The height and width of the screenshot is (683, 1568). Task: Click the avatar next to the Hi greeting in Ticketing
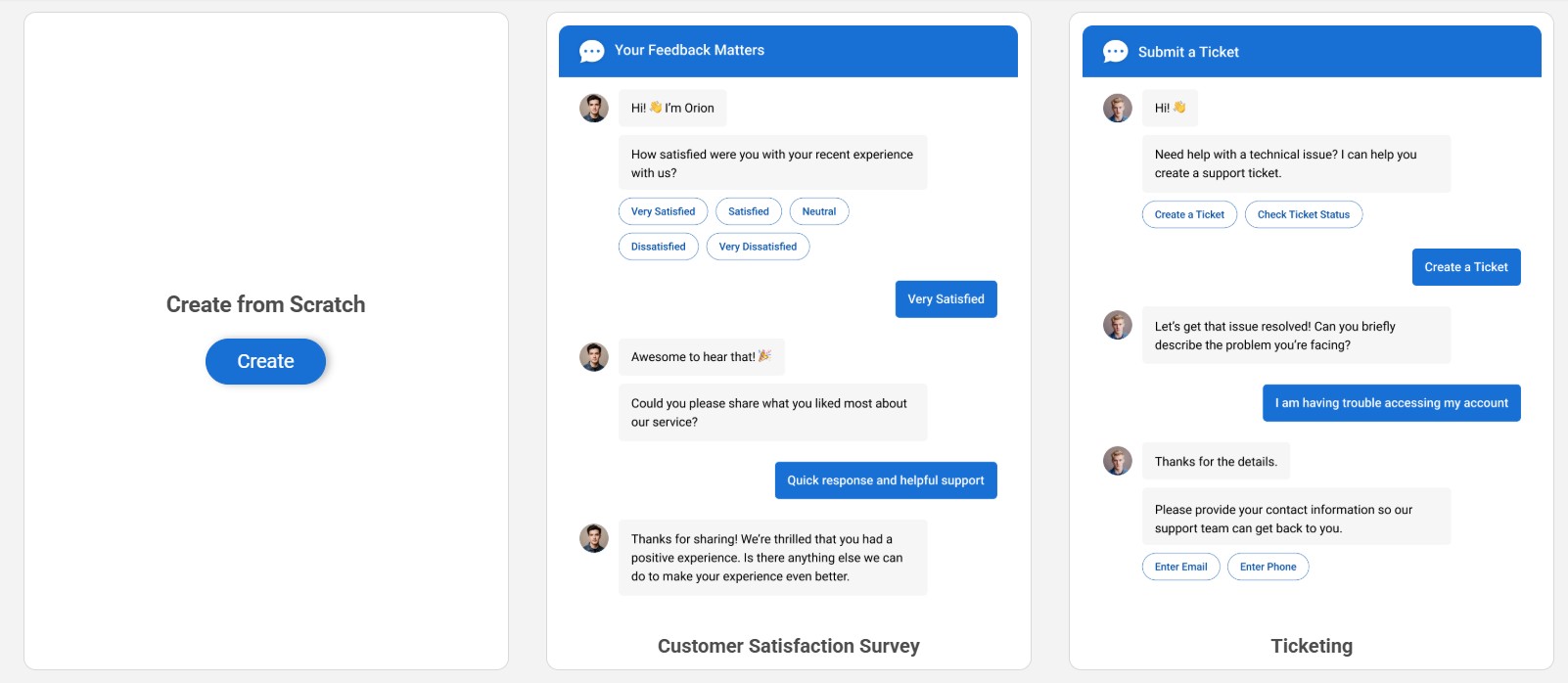point(1117,108)
